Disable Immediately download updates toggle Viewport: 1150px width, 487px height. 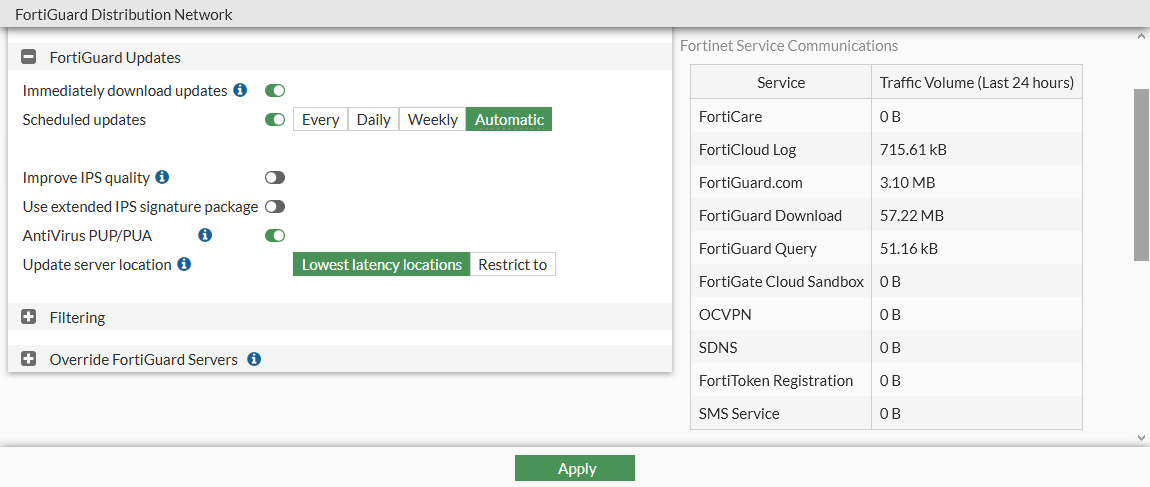(x=275, y=91)
